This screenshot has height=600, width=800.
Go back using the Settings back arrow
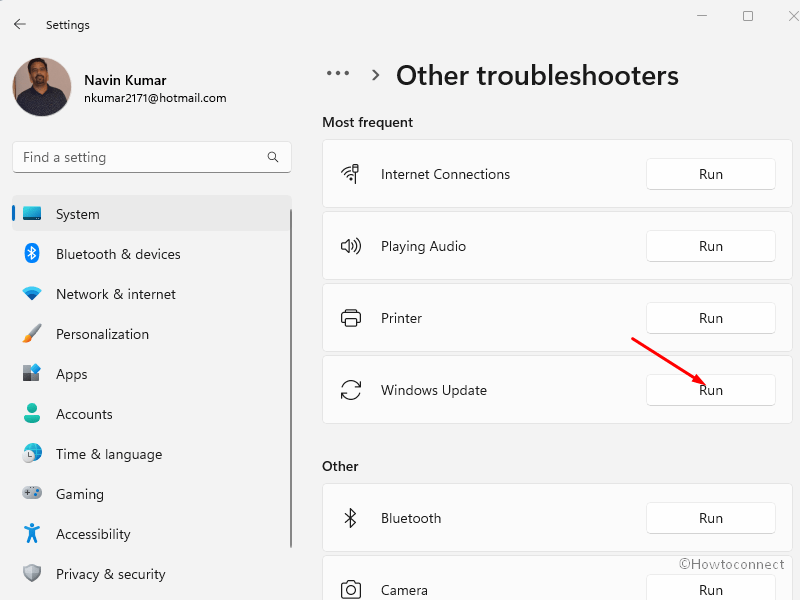pyautogui.click(x=20, y=24)
